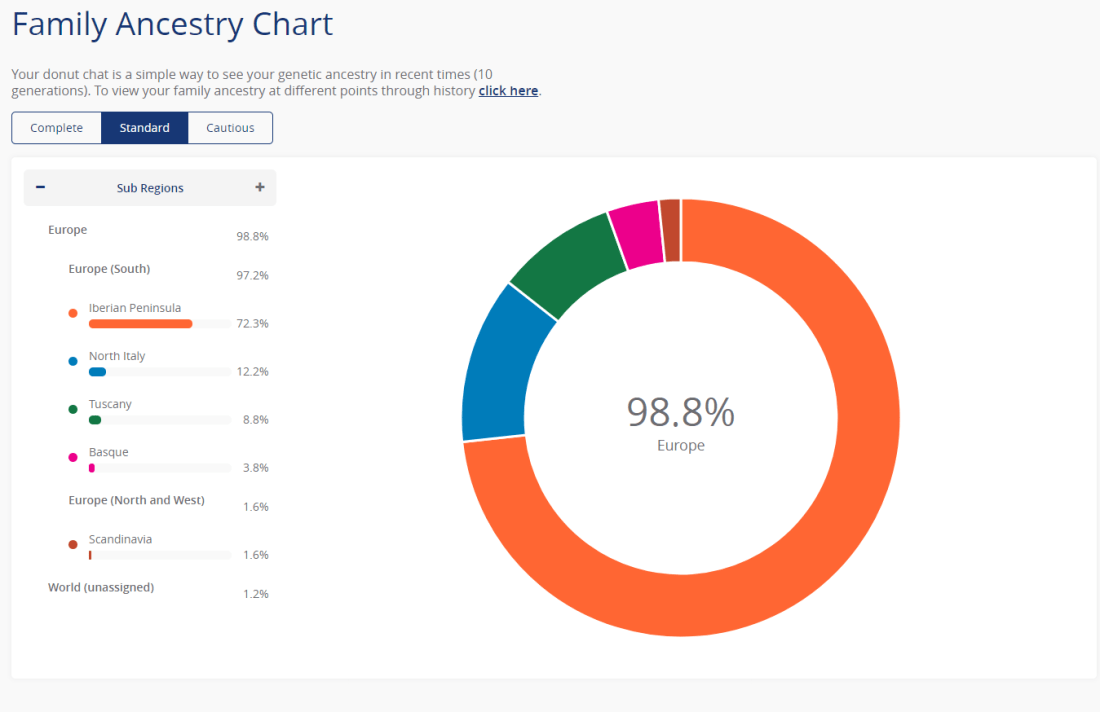
Task: Click the red Scandinavia legend dot
Action: 73,544
